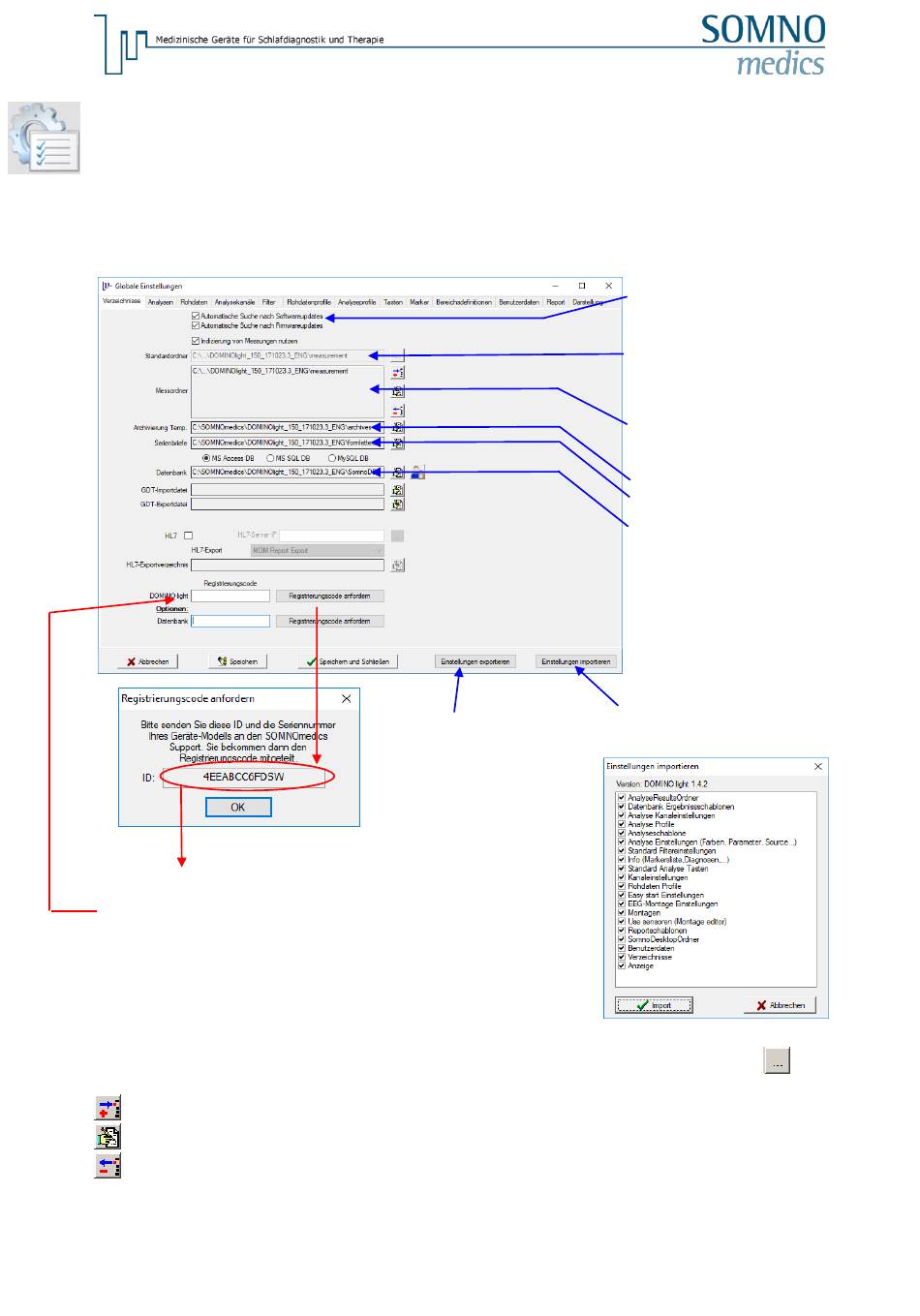Uncheck Analyse Kanaleinstellungen in import list

point(621,815)
